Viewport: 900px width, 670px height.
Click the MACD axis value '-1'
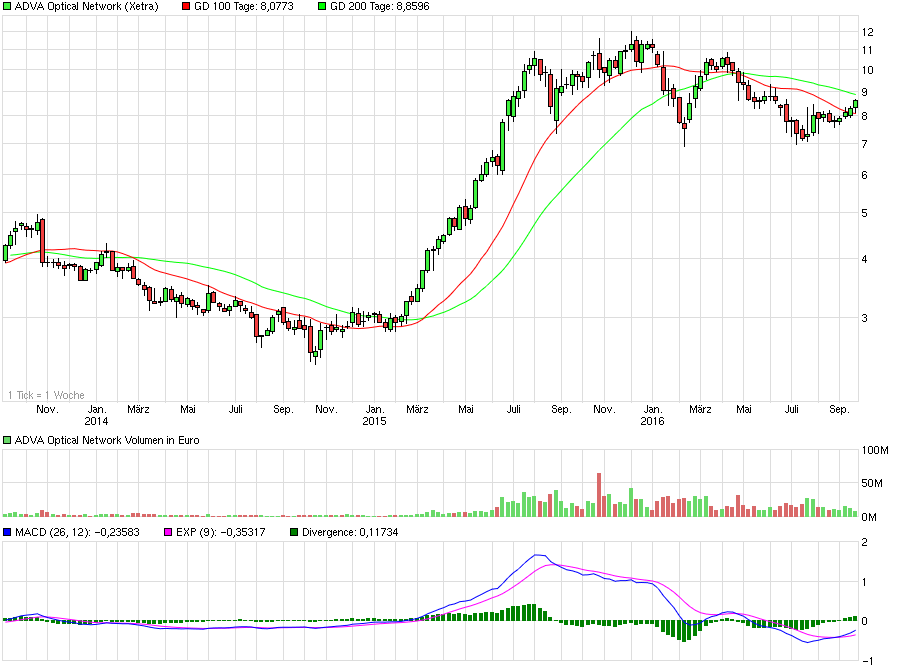pyautogui.click(x=868, y=661)
